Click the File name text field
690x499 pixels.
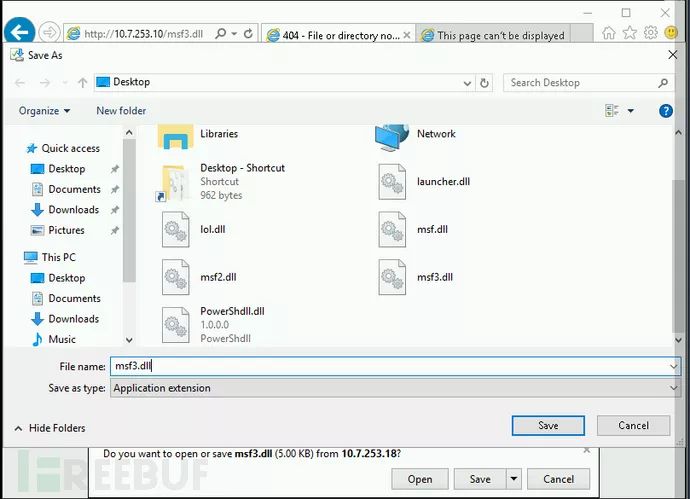point(389,366)
